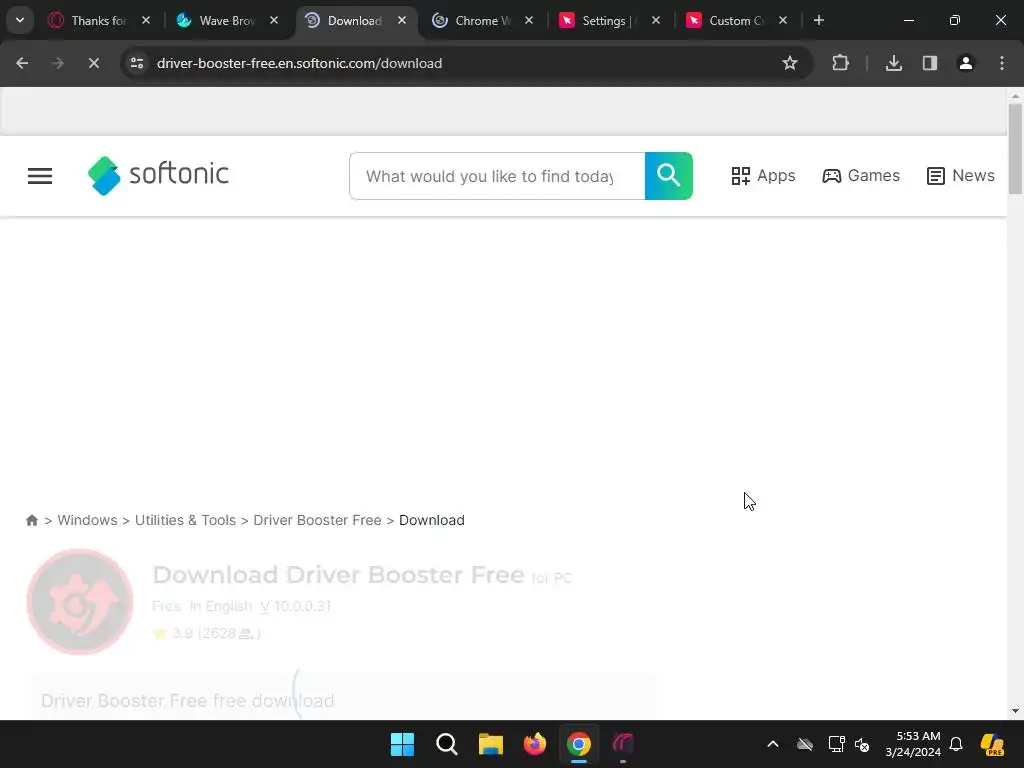
Task: Open the Games section
Action: [861, 176]
